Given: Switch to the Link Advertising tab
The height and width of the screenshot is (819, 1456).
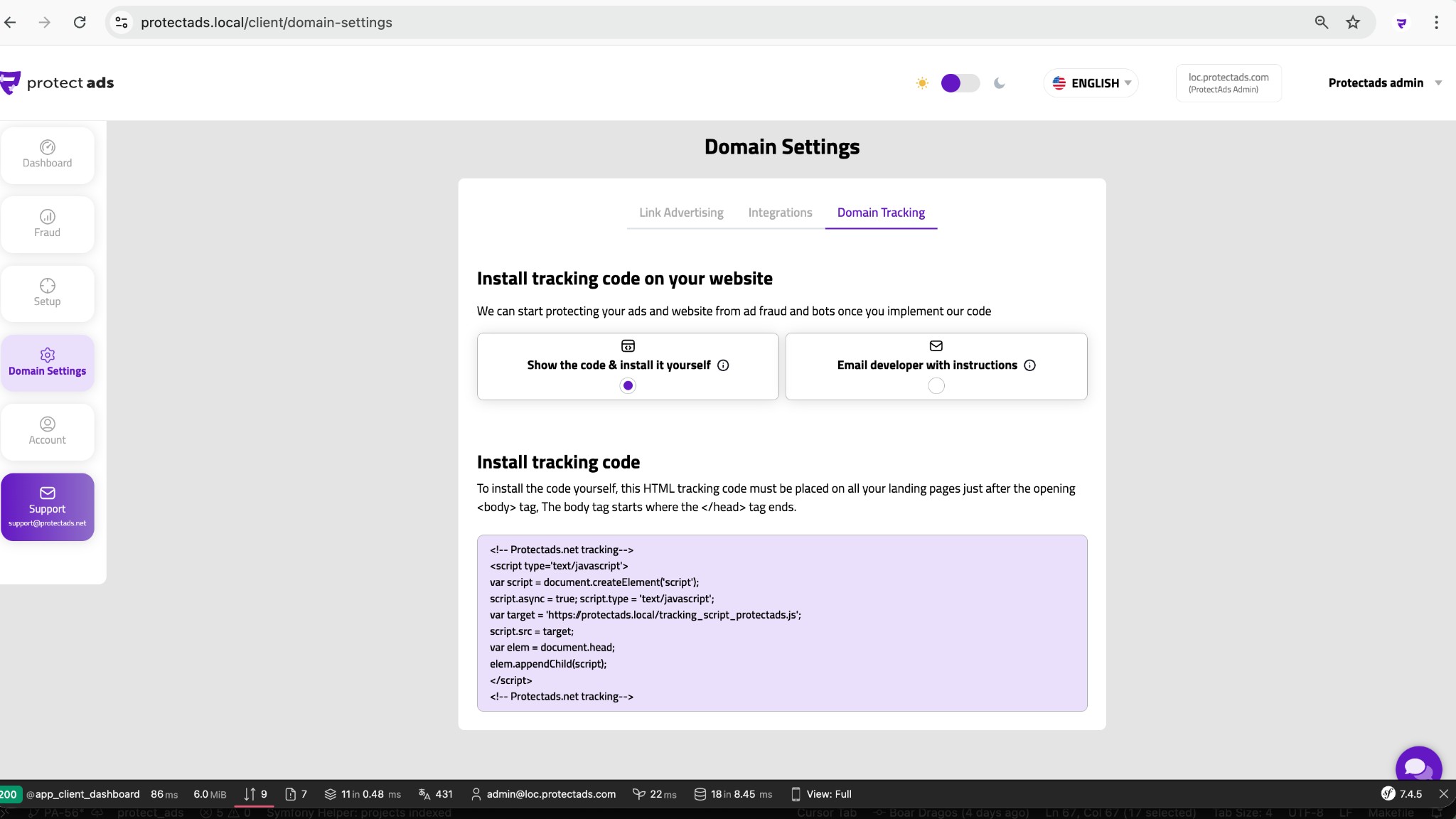Looking at the screenshot, I should 680,212.
